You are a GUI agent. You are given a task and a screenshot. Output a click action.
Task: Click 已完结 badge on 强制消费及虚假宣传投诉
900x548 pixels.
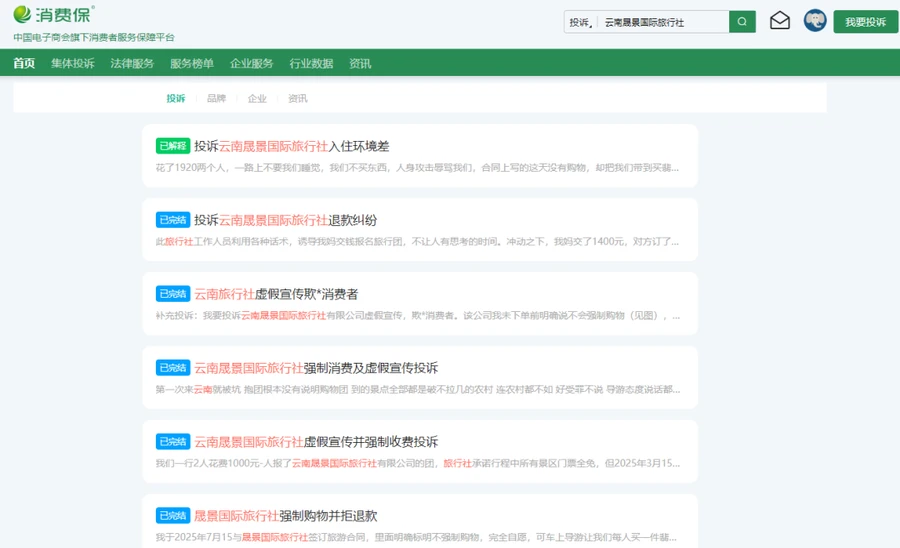point(173,368)
